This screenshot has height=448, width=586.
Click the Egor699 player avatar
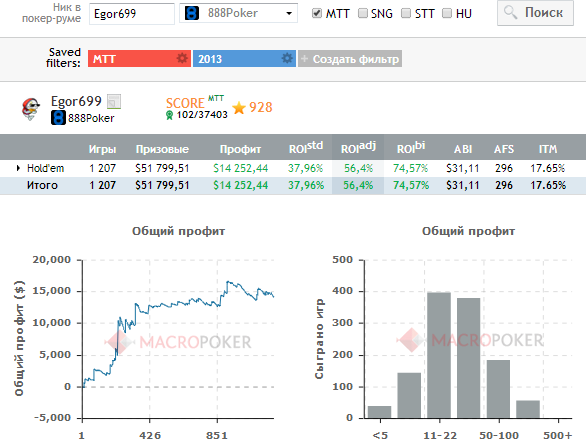tap(31, 109)
